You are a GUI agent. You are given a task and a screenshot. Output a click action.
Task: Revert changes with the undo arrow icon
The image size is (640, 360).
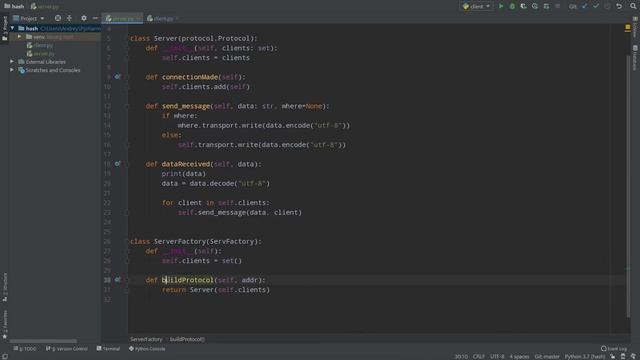click(619, 6)
